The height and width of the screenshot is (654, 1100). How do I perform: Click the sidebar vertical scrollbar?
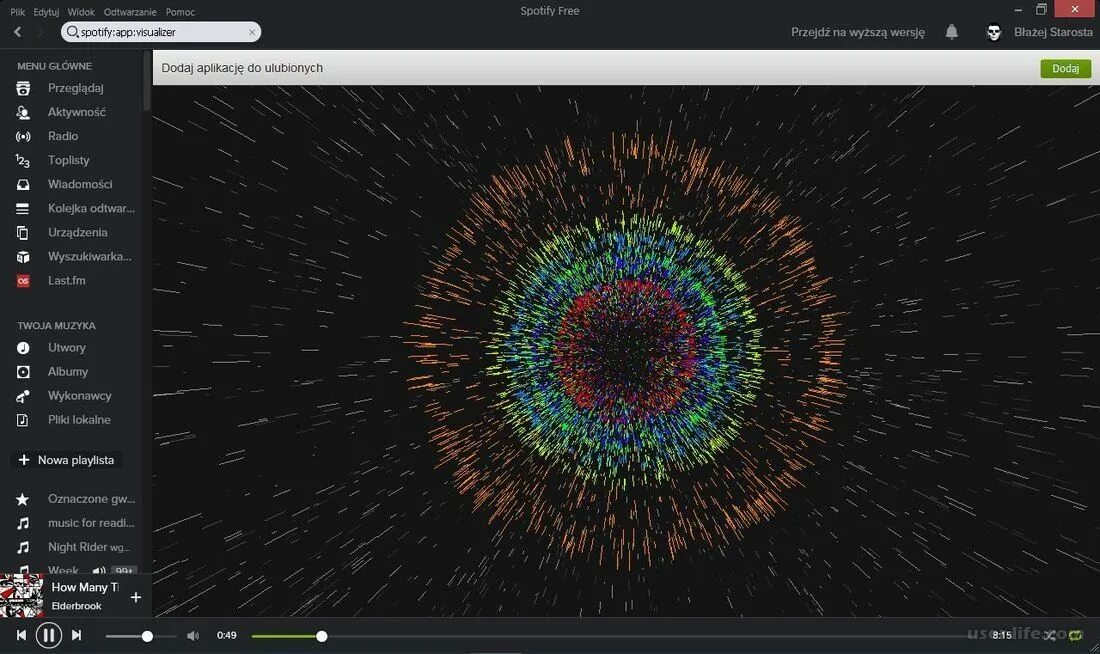click(x=147, y=81)
